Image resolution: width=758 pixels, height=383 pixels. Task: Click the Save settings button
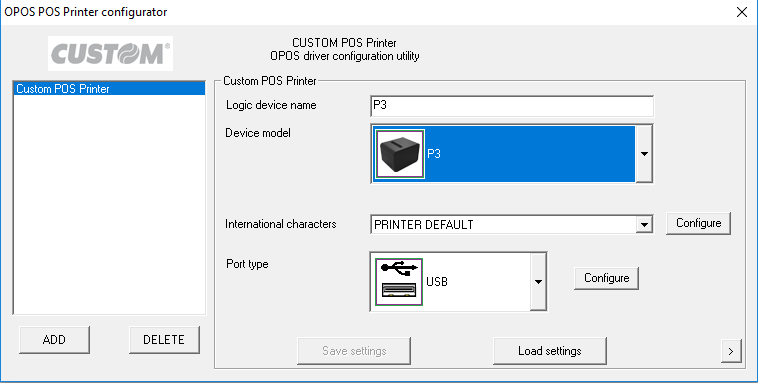354,351
